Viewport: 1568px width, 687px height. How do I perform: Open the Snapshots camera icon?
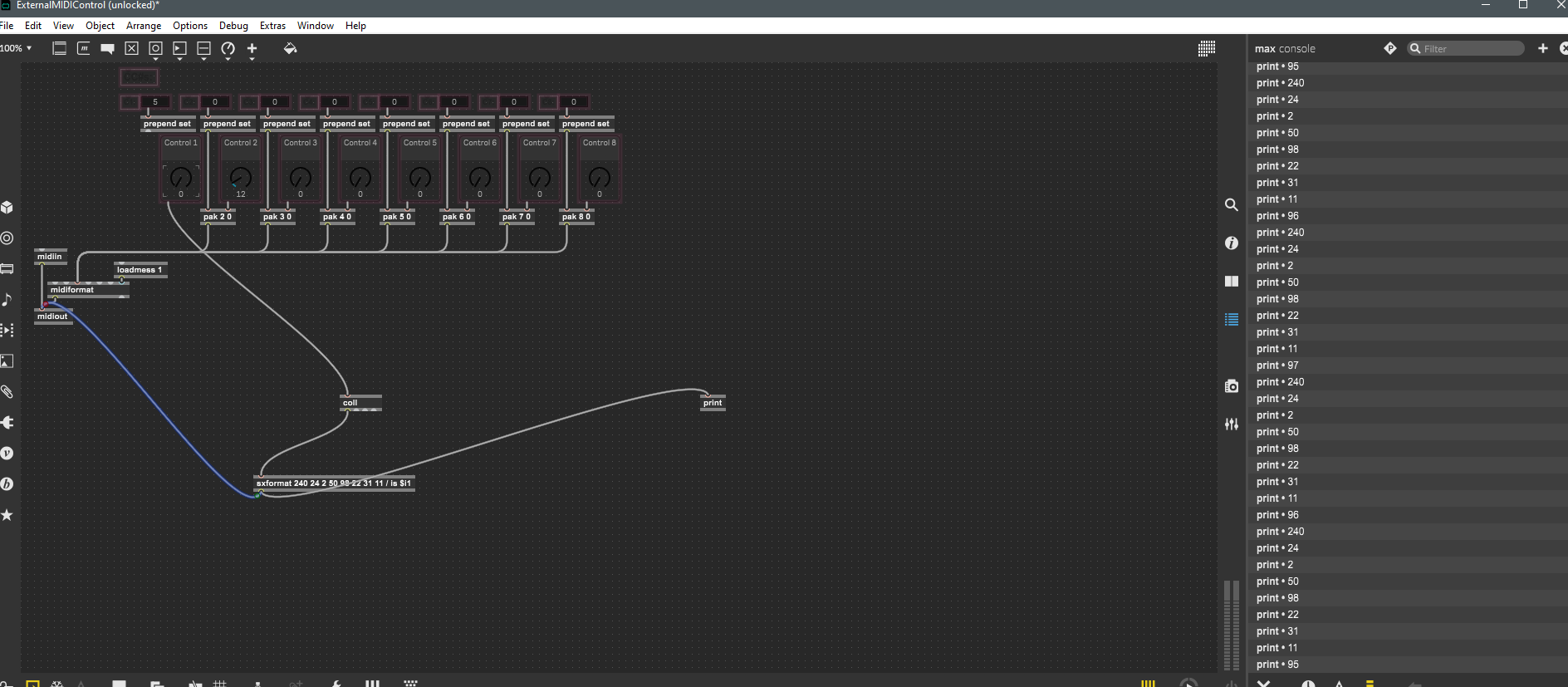[x=1232, y=386]
